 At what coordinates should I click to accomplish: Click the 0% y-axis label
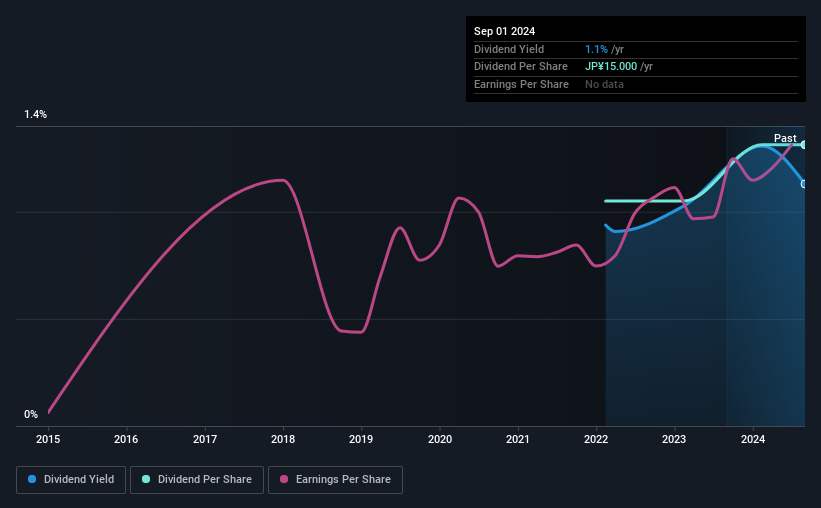click(x=31, y=414)
